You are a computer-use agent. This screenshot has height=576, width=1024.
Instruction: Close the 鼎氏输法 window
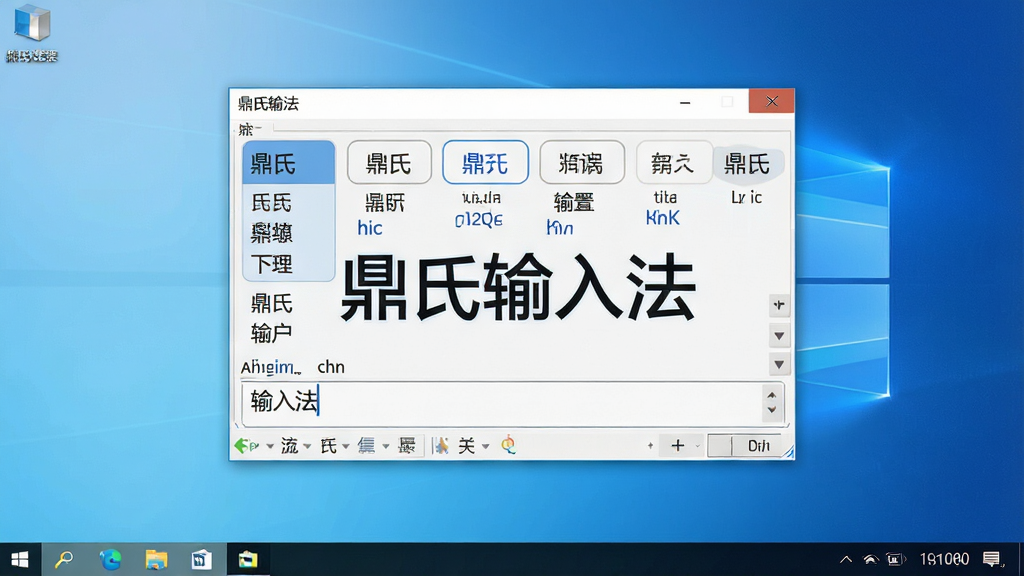tap(772, 101)
